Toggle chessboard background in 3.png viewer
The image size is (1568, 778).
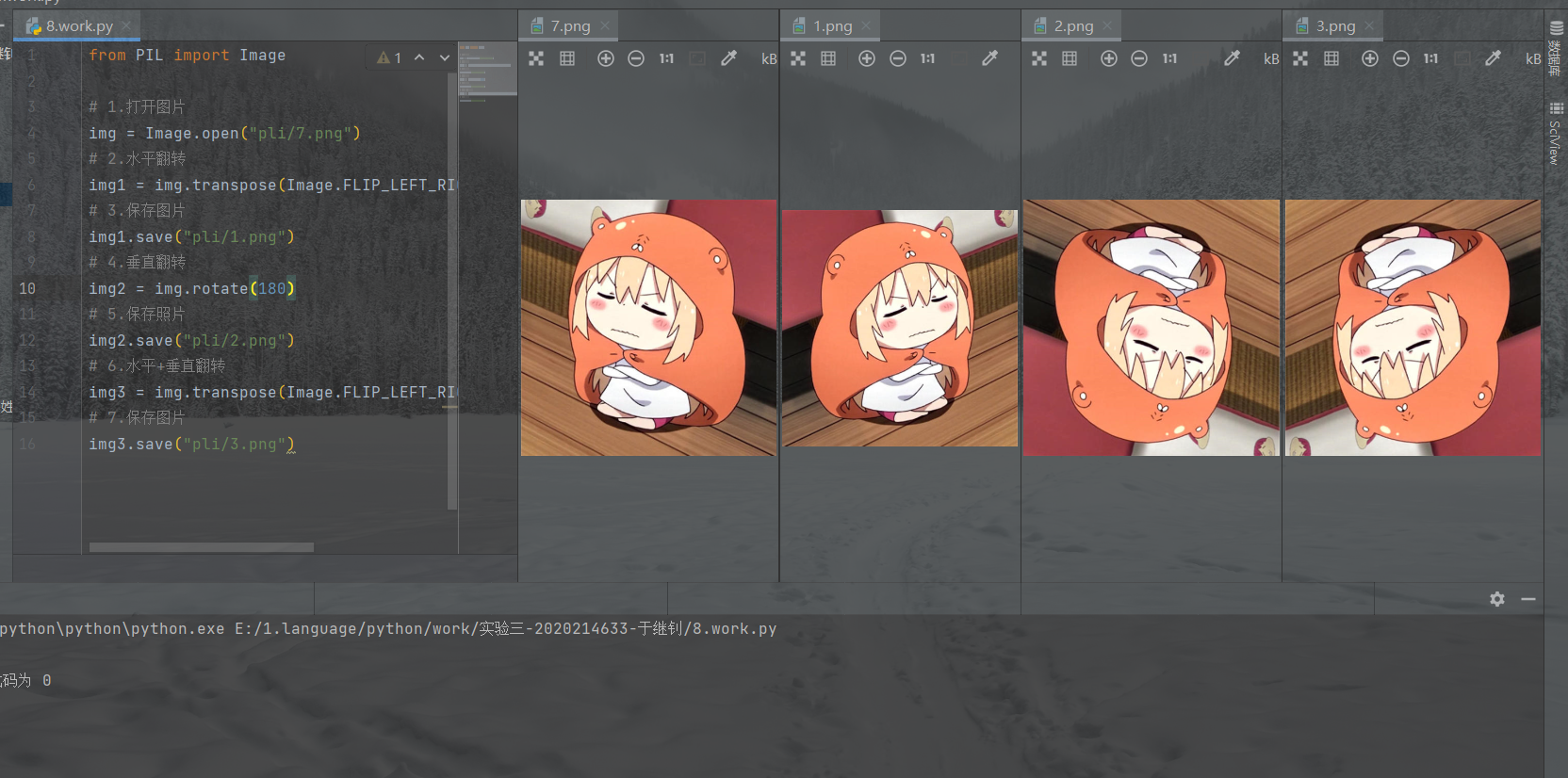click(1300, 58)
